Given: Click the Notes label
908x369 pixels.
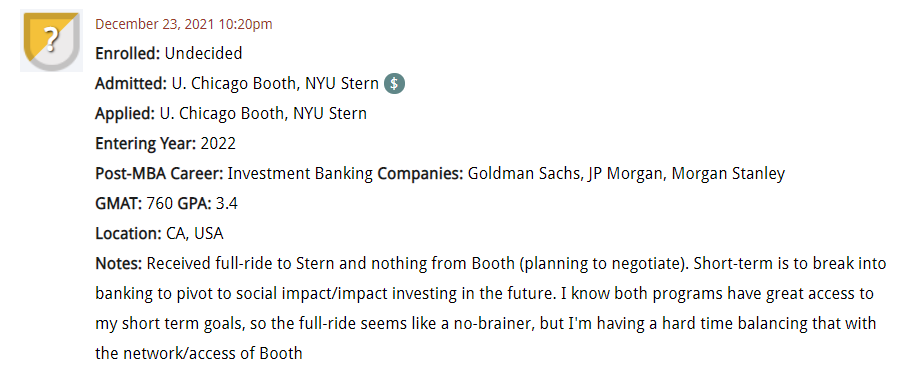Looking at the screenshot, I should [119, 264].
